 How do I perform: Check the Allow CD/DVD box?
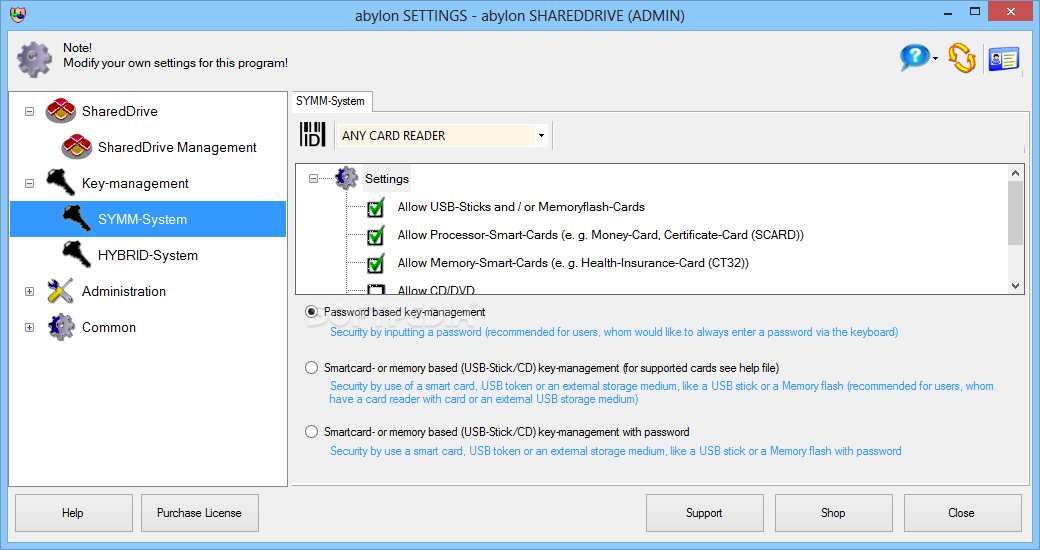pos(376,289)
